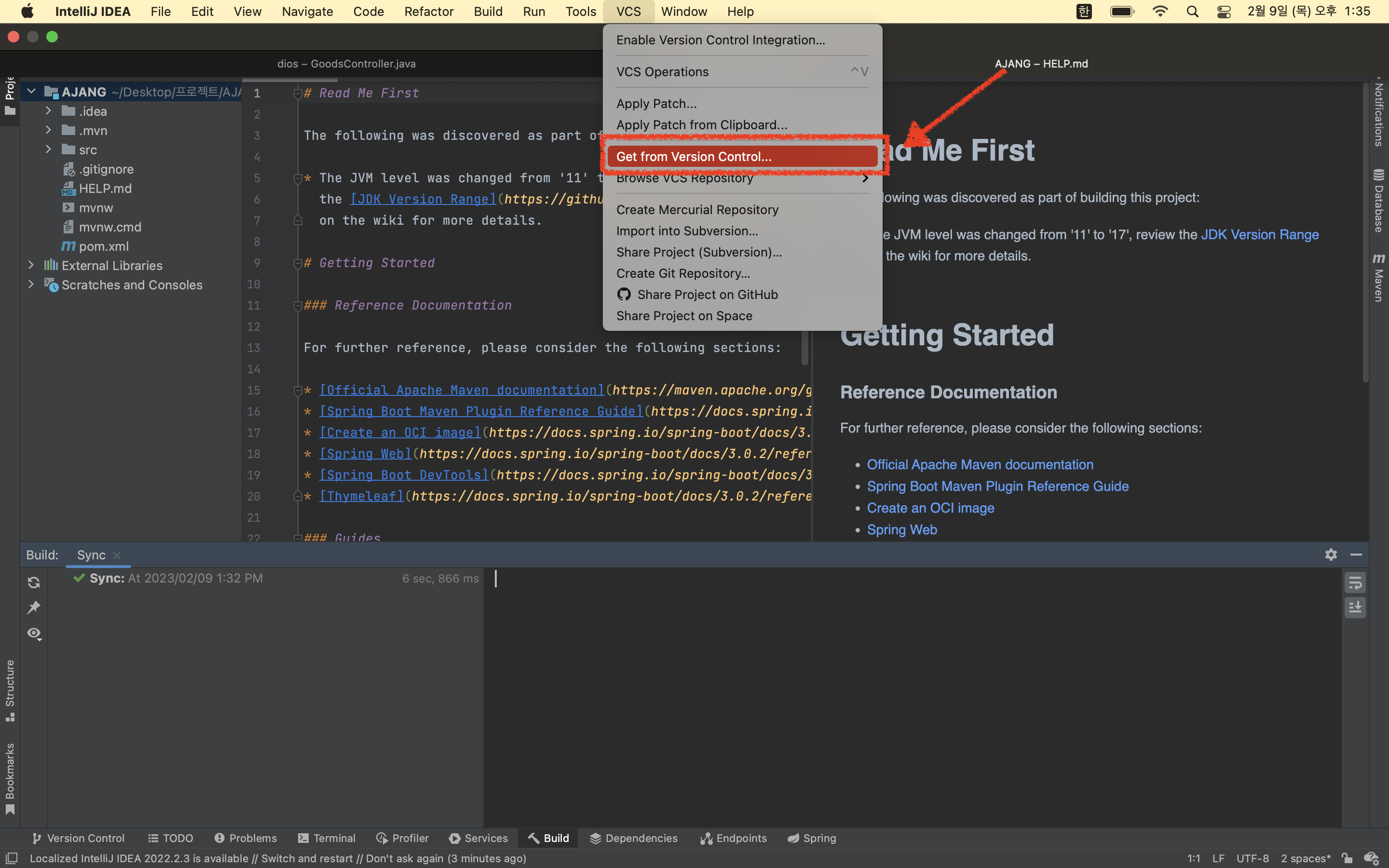Open the TODO tool window
1389x868 pixels.
[170, 838]
